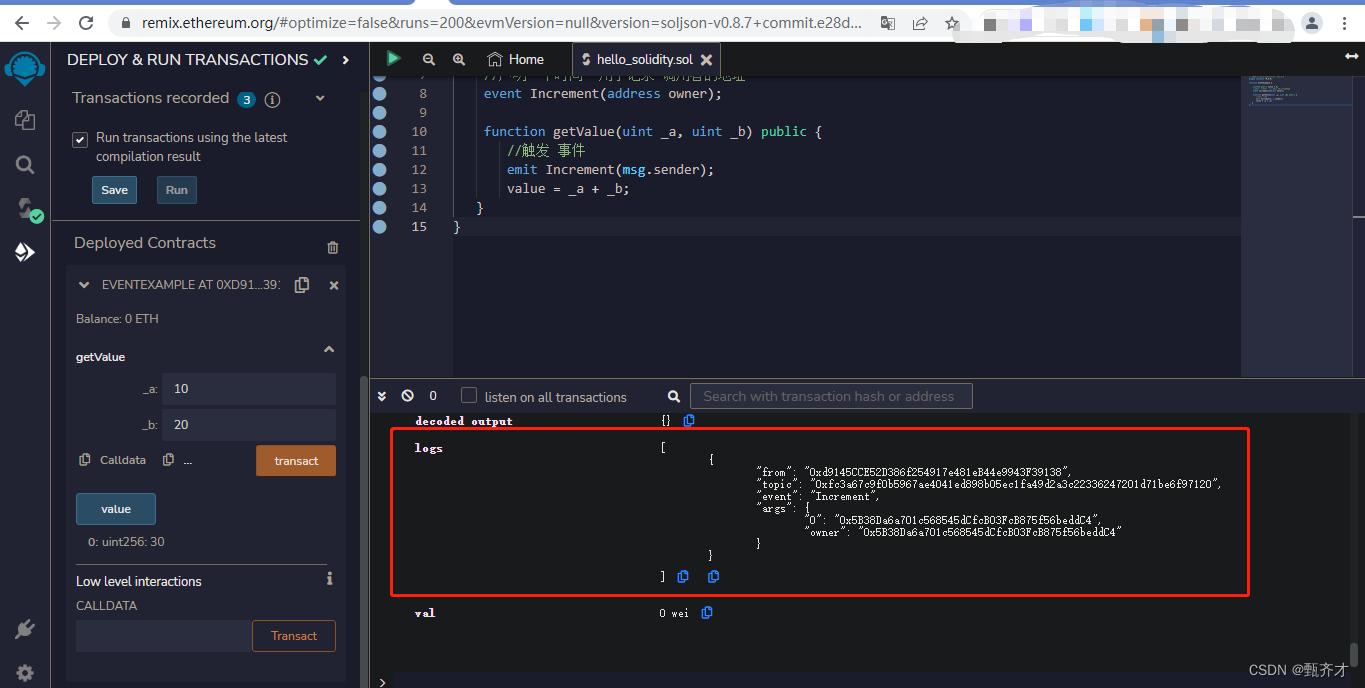
Task: Click the browser share page icon
Action: 920,23
